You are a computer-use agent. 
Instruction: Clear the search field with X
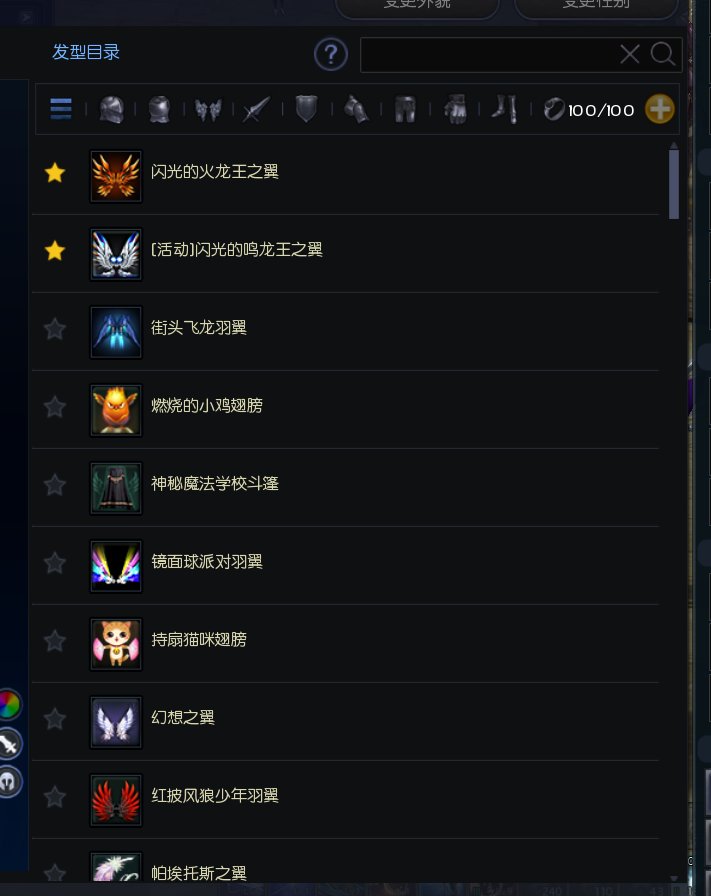[630, 55]
